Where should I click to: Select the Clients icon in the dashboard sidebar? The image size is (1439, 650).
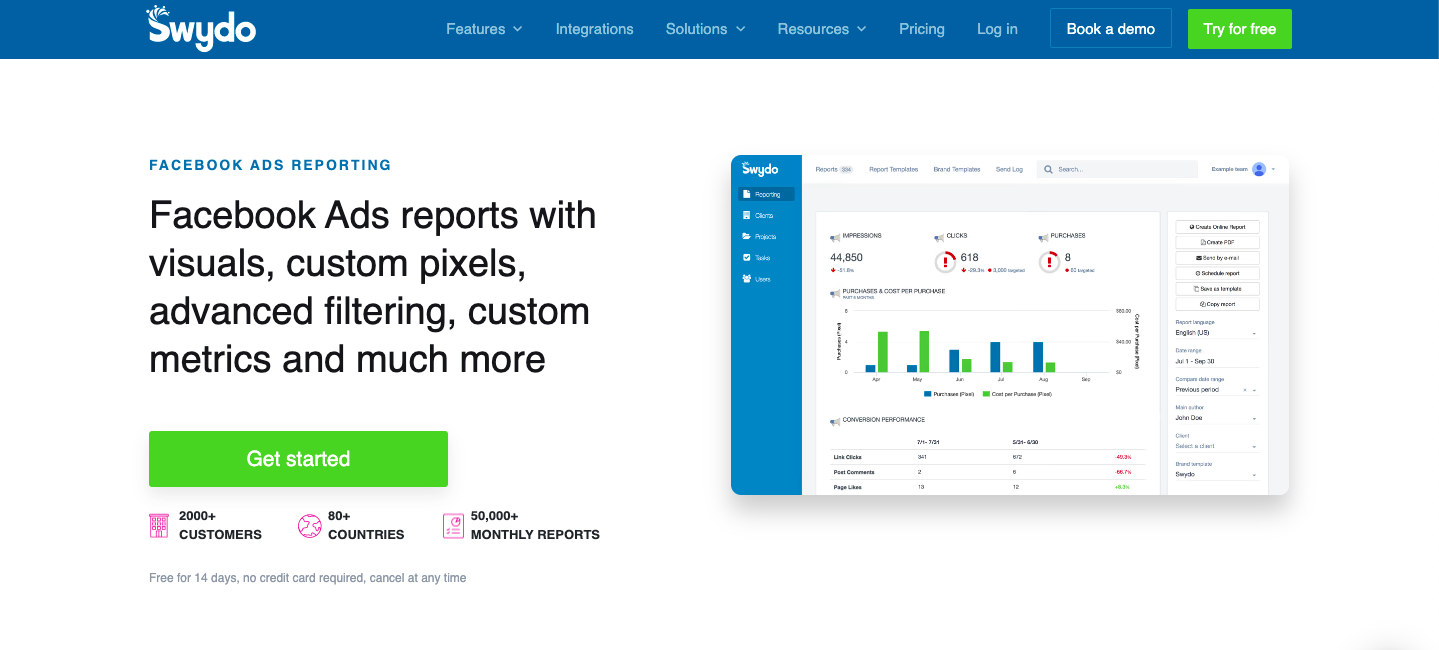click(x=746, y=215)
